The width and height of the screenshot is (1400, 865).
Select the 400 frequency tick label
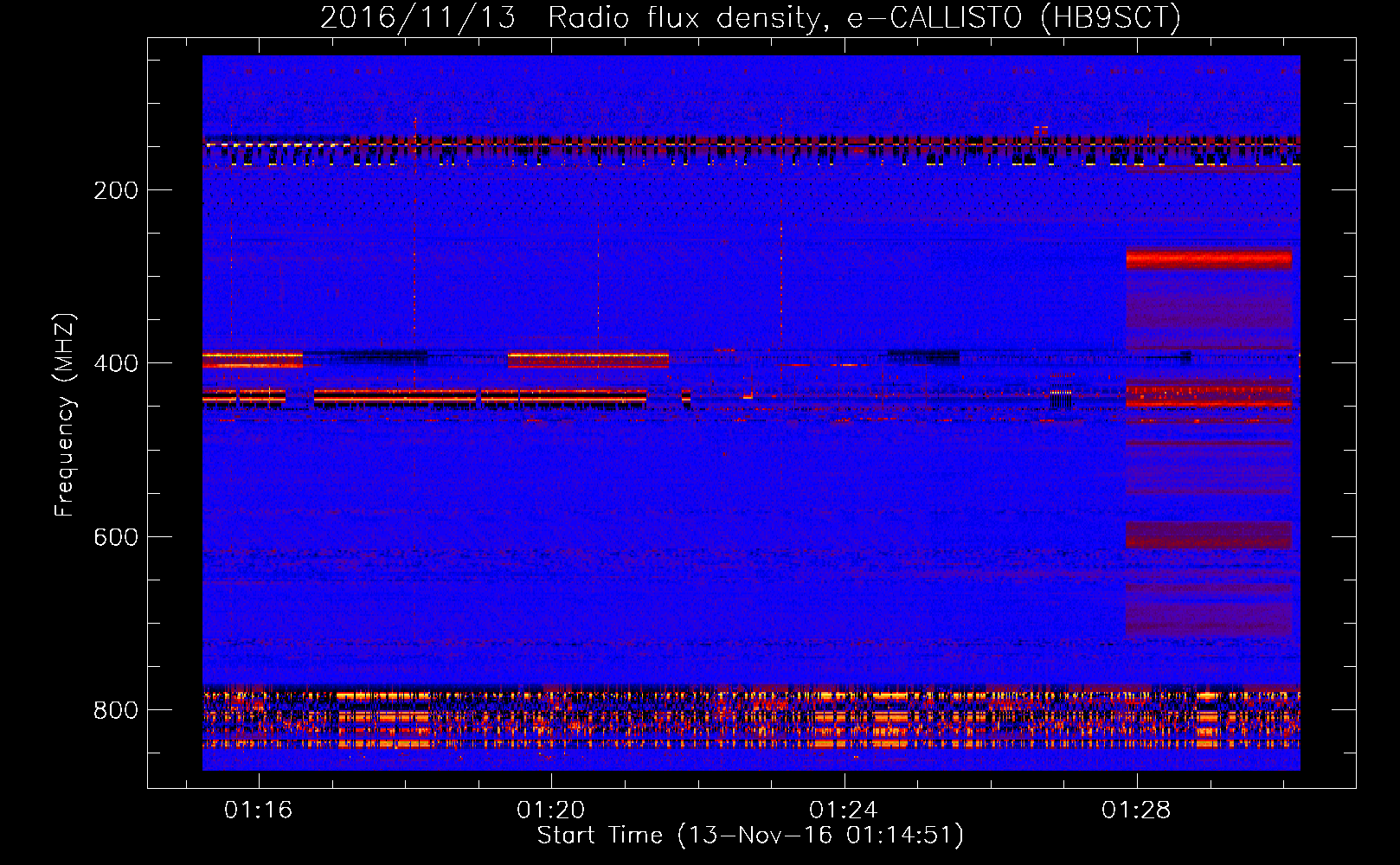point(116,363)
